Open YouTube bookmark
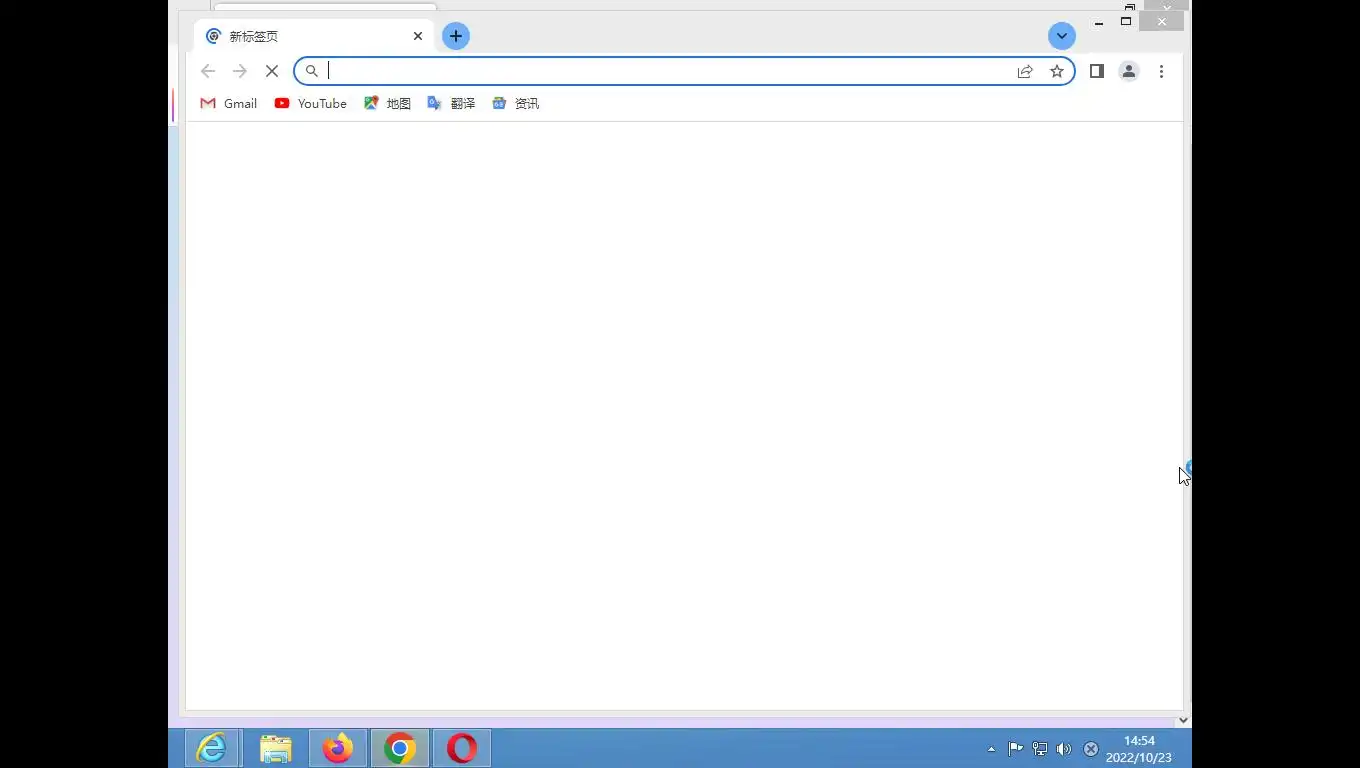Screen dimensions: 1360x768 [311, 103]
